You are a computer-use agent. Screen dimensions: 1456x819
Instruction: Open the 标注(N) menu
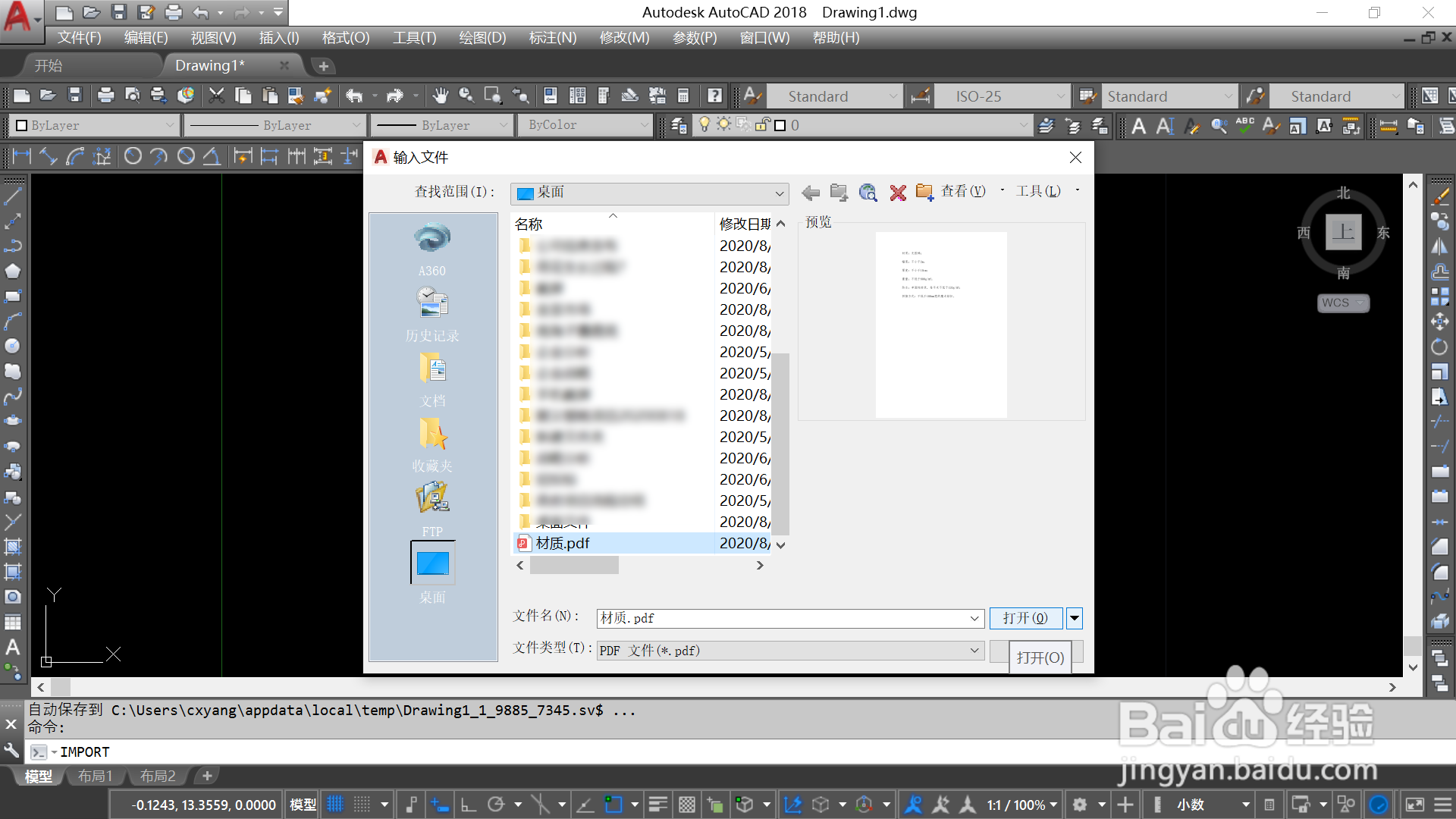tap(553, 38)
